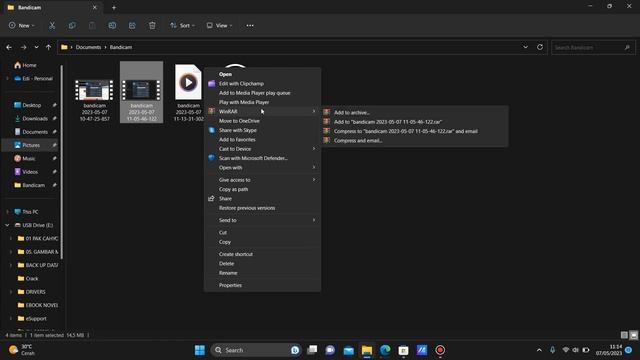Image resolution: width=640 pixels, height=360 pixels.
Task: Click the Skype icon in the context menu
Action: pyautogui.click(x=211, y=130)
